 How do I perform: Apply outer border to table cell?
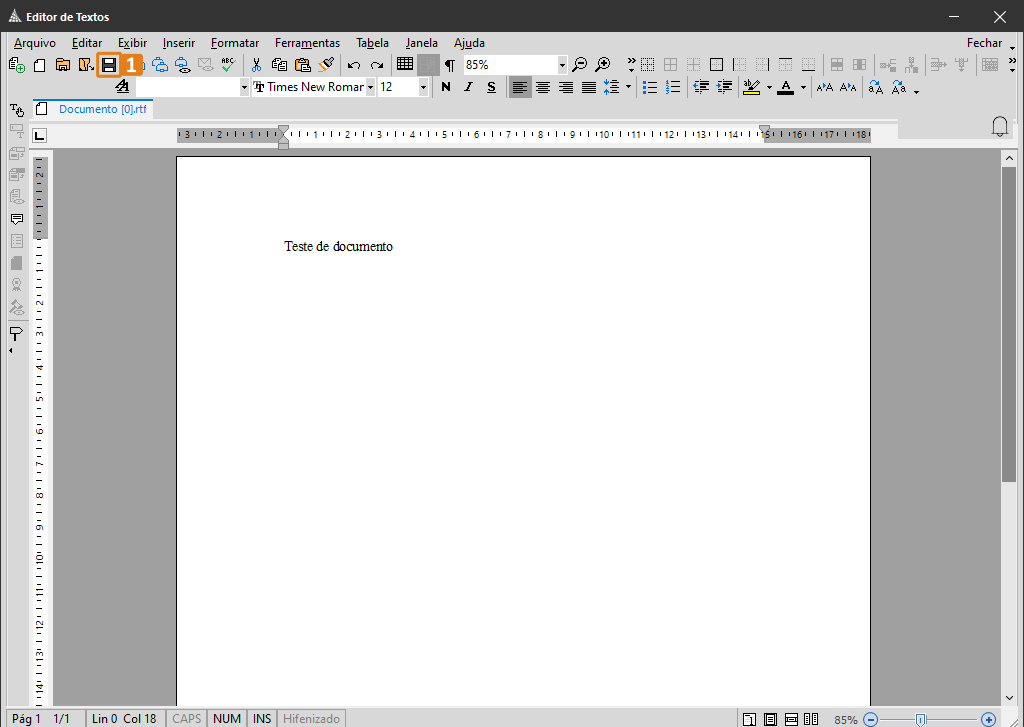tap(716, 65)
